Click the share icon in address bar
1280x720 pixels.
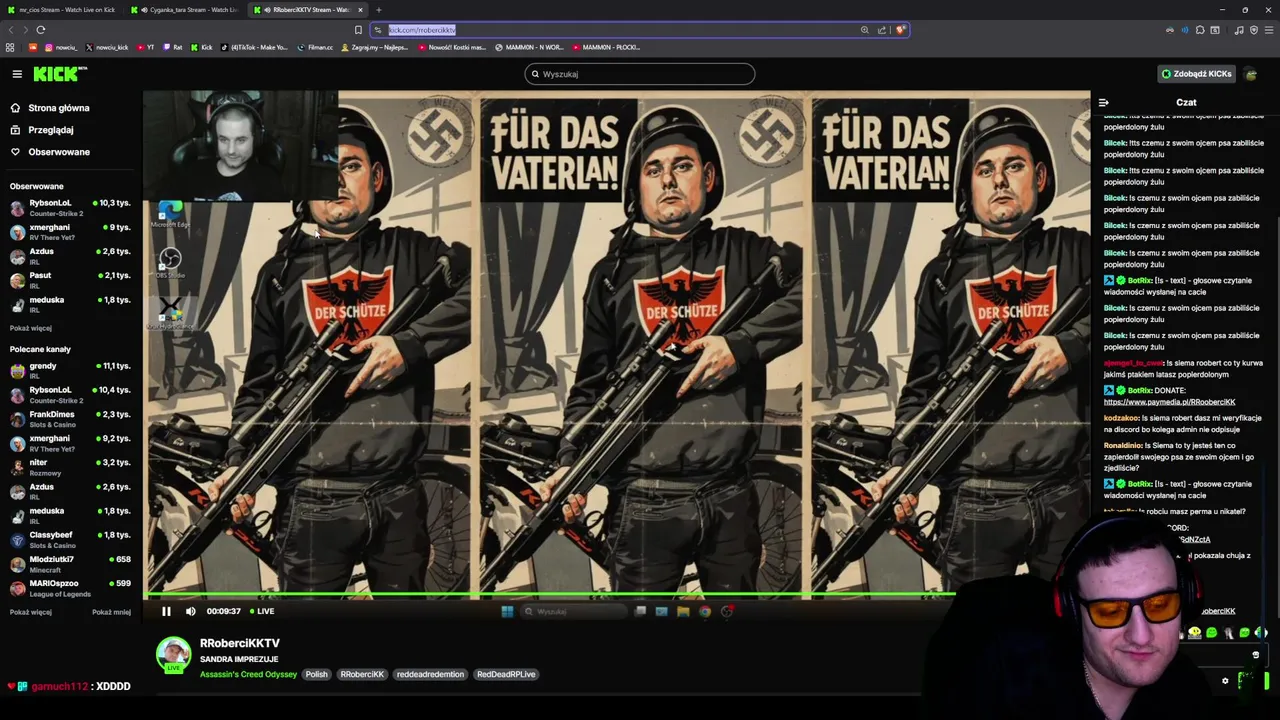[x=882, y=30]
